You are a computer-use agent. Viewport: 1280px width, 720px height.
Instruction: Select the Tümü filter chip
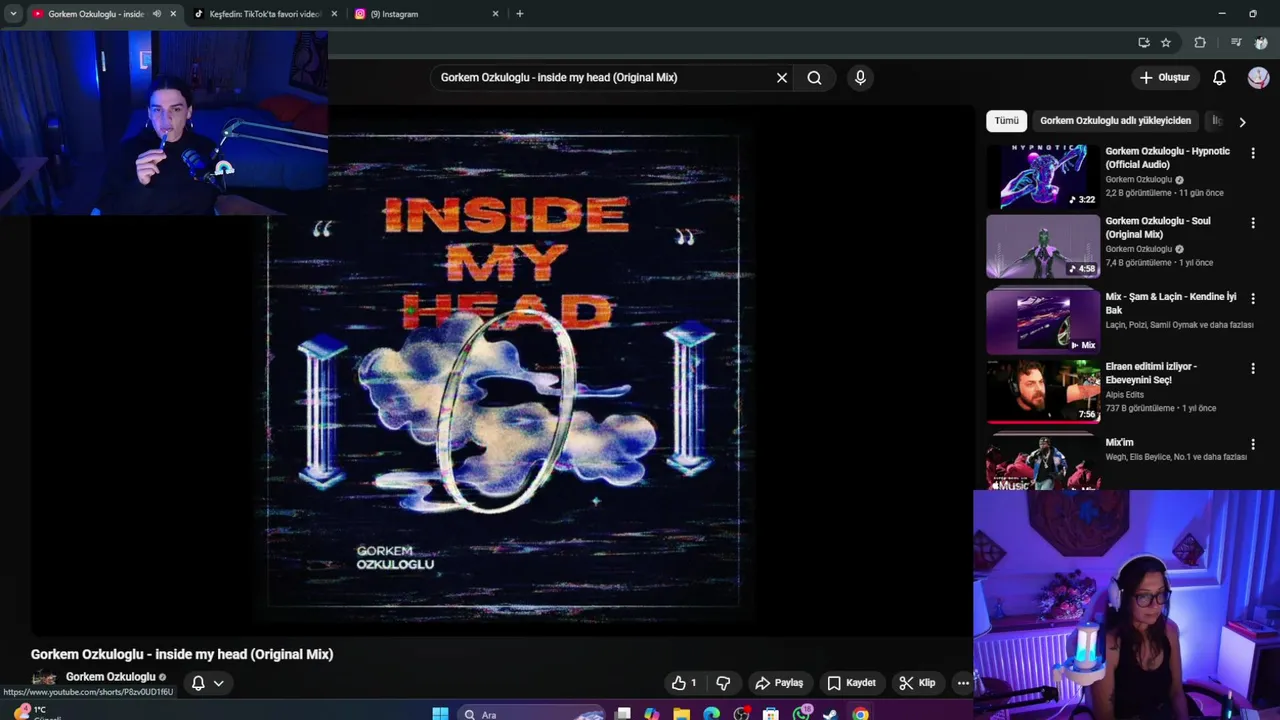[x=1006, y=121]
